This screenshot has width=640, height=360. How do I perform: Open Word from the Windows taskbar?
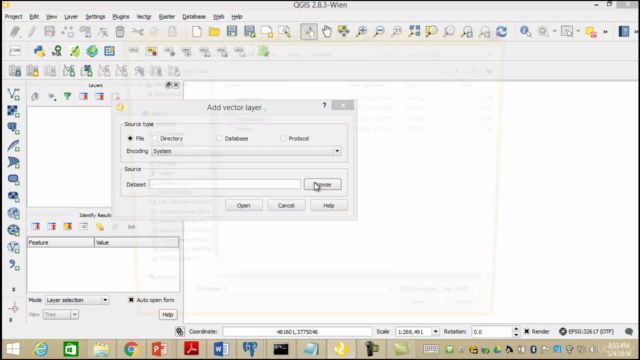tap(221, 349)
